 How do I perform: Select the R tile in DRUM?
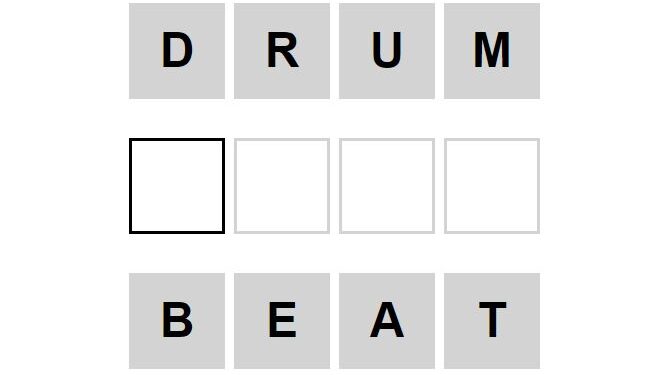click(282, 51)
